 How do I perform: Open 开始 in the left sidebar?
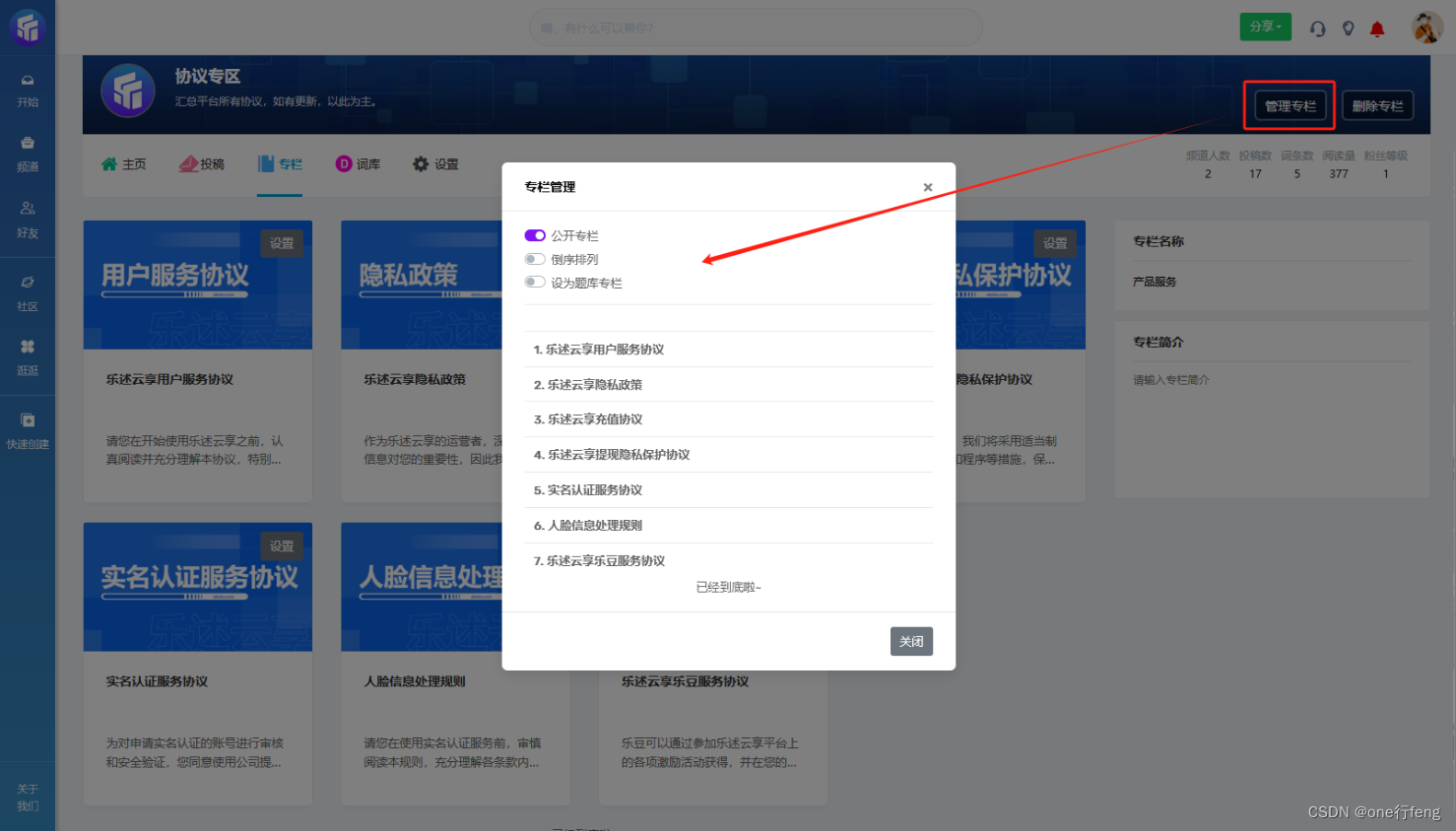28,91
